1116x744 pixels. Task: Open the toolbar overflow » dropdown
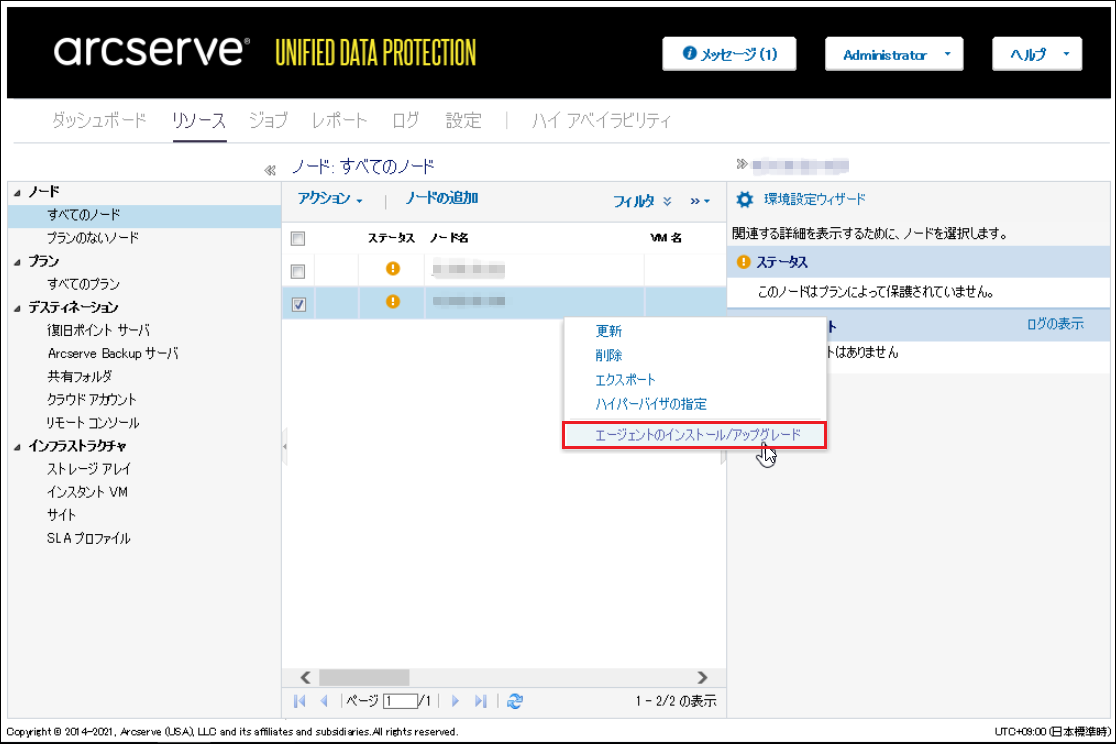[x=700, y=201]
